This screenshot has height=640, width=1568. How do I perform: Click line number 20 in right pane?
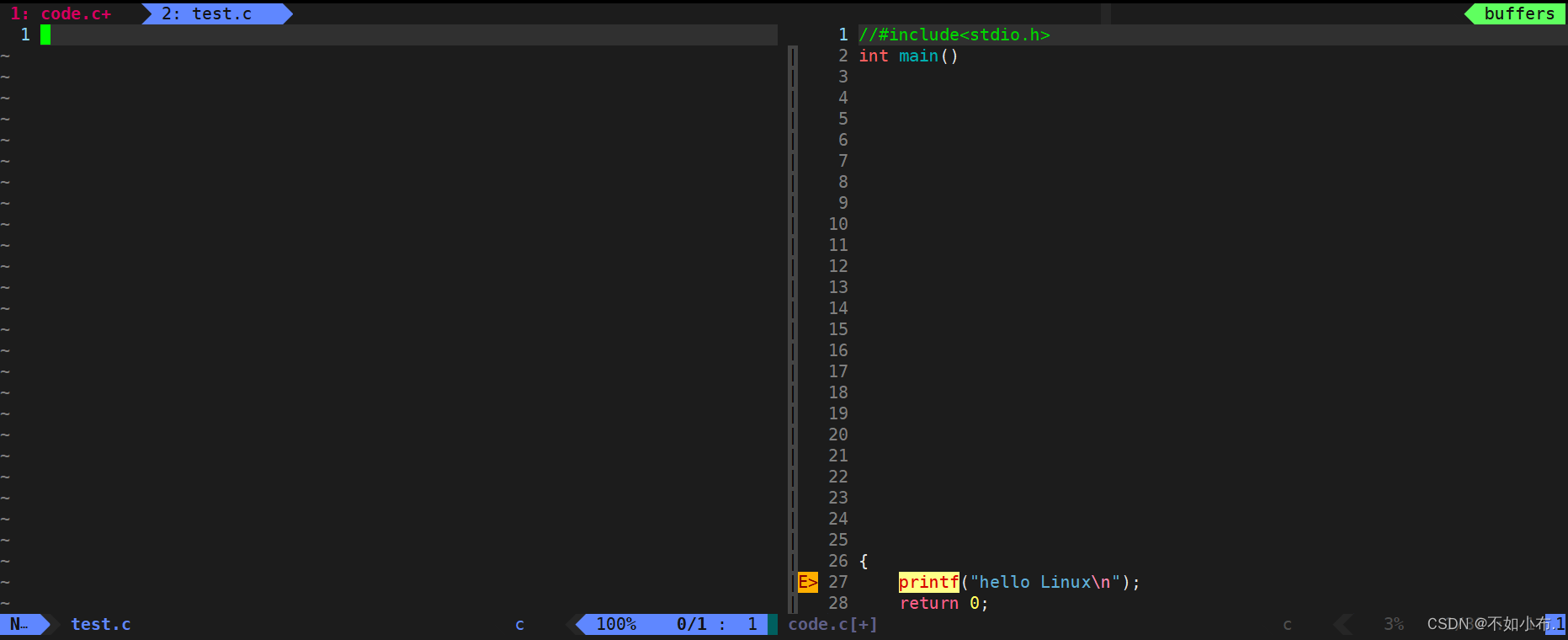[838, 435]
